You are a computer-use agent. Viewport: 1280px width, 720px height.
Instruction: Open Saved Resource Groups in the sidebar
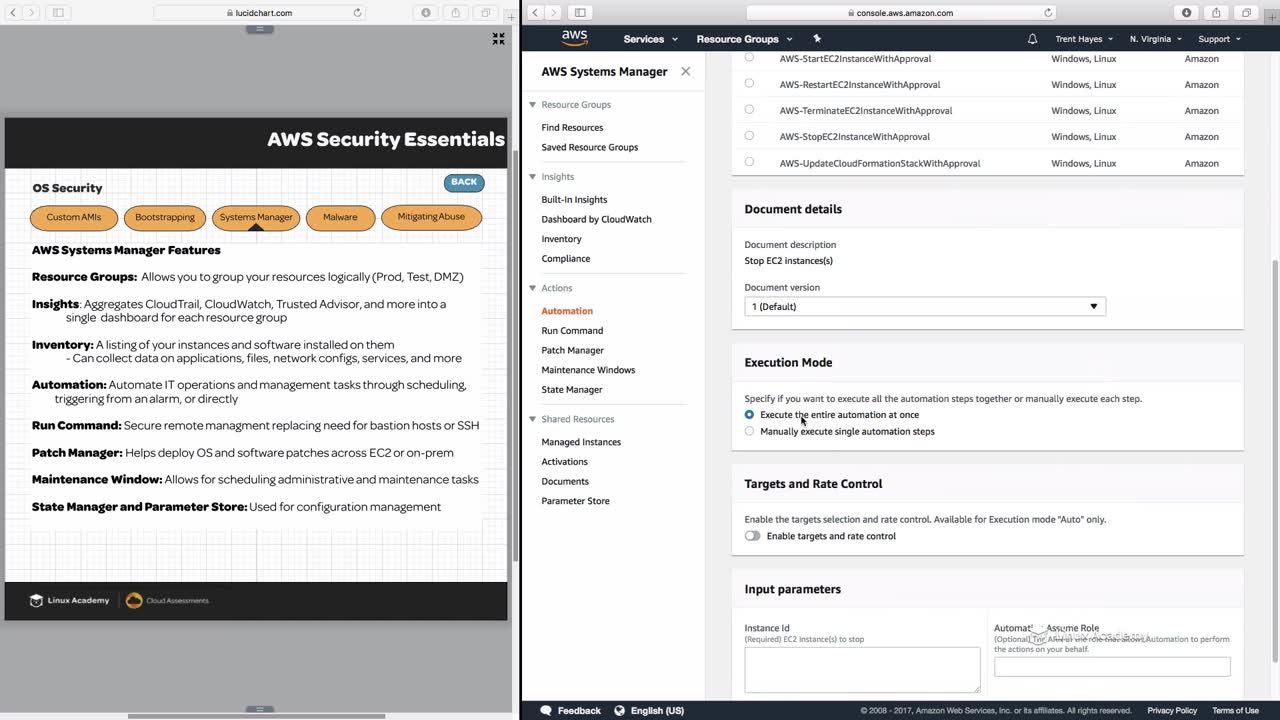point(589,147)
